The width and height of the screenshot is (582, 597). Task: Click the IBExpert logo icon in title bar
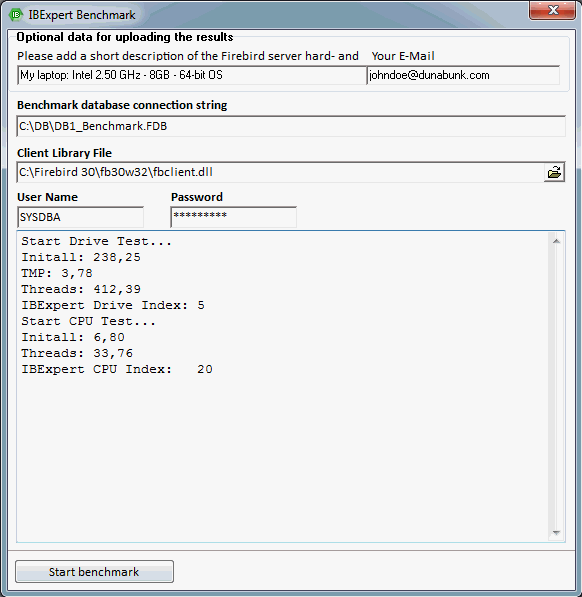[x=16, y=15]
